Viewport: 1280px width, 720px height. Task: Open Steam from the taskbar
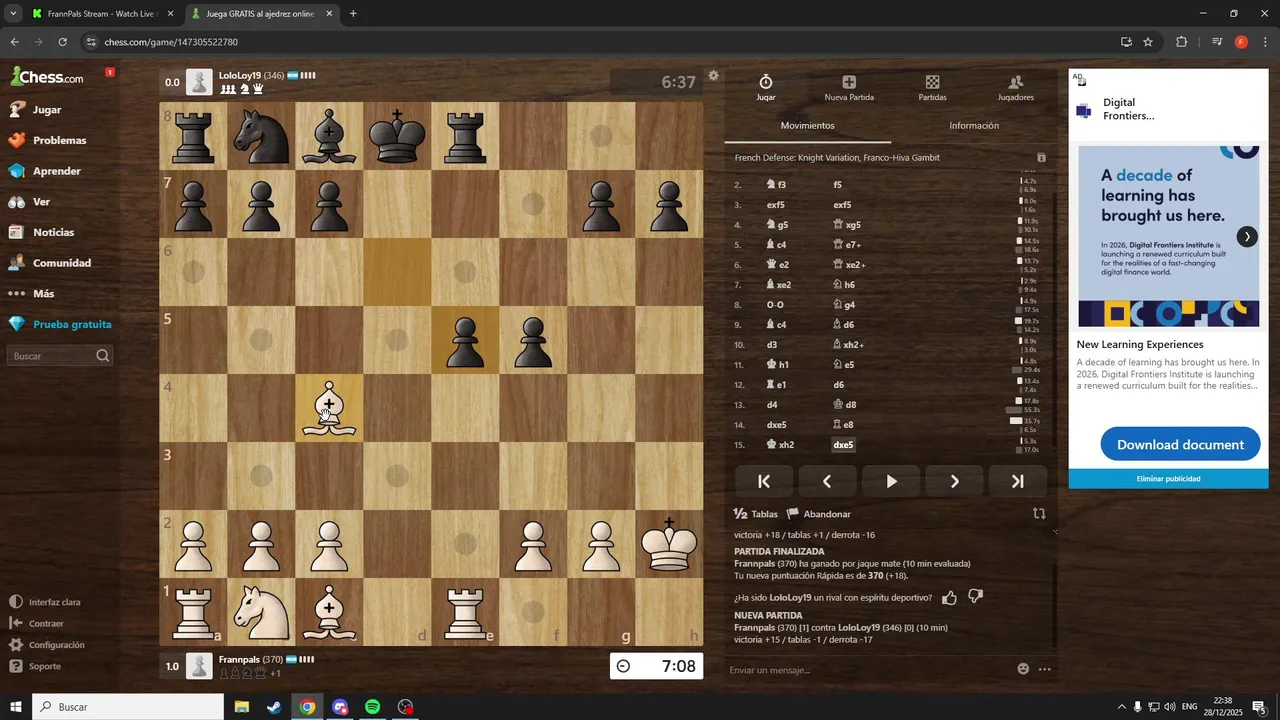(x=274, y=707)
